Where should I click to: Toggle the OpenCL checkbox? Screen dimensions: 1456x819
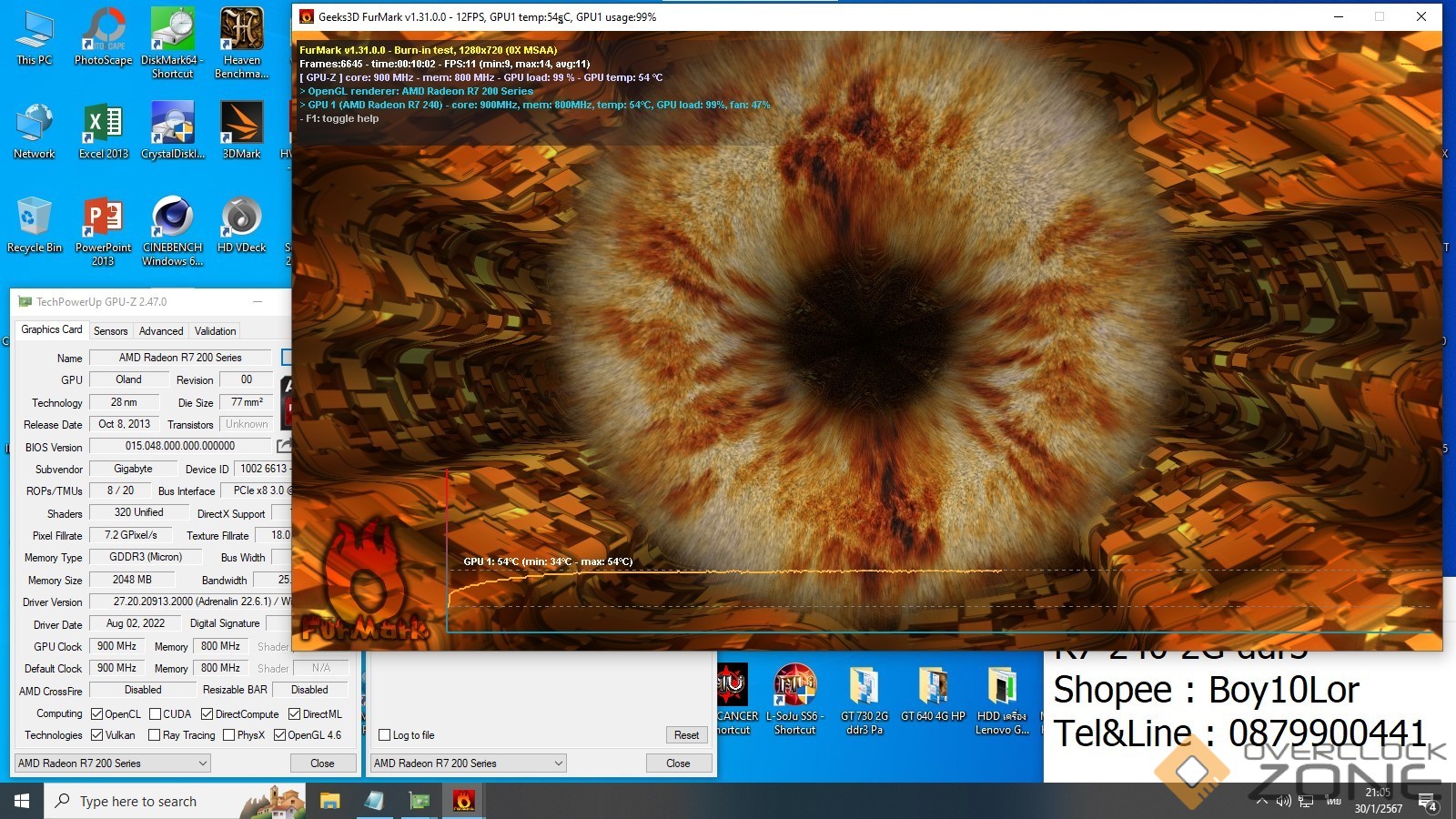[97, 714]
